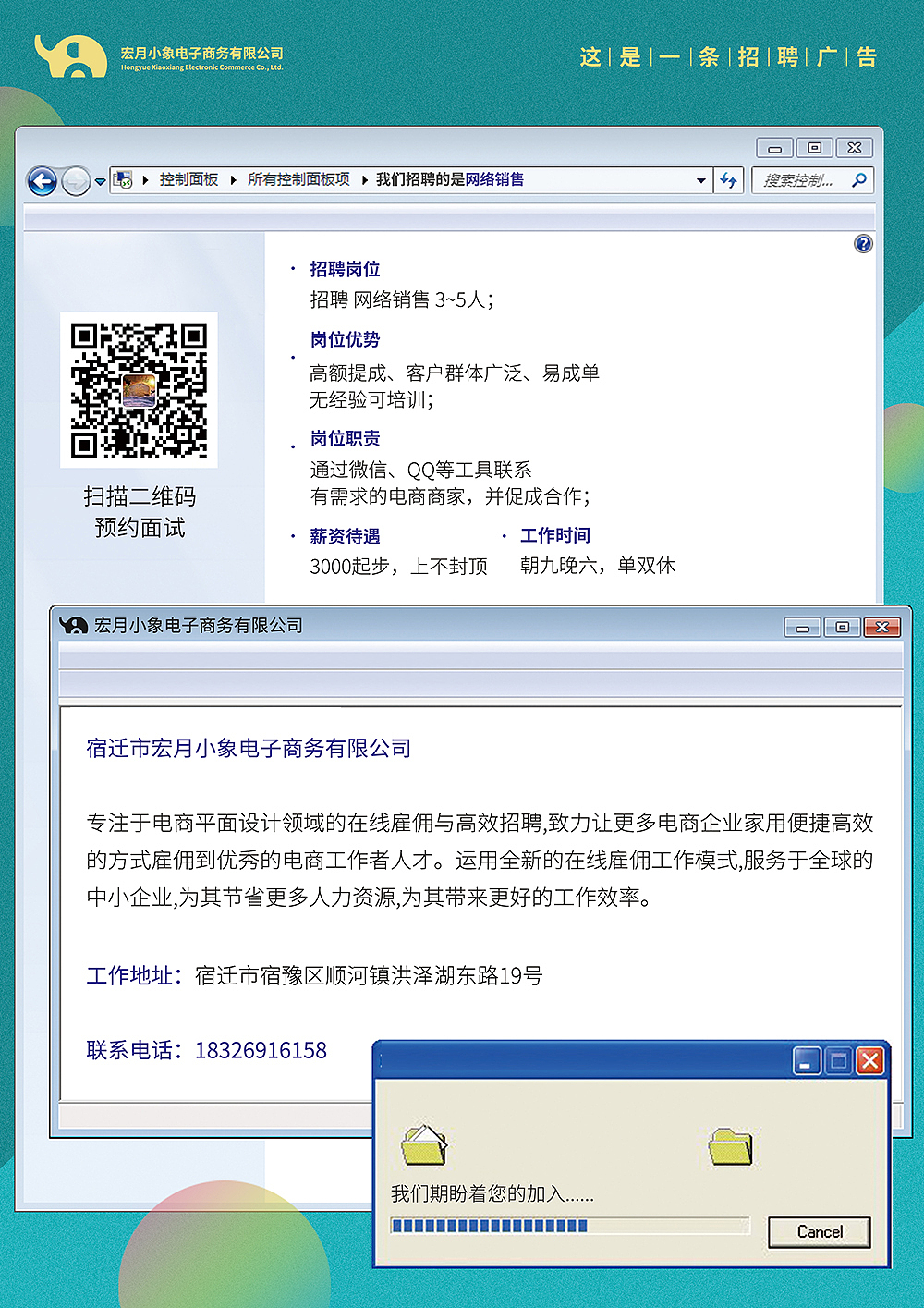Click the text 3000起步，上不封顶

click(x=398, y=567)
